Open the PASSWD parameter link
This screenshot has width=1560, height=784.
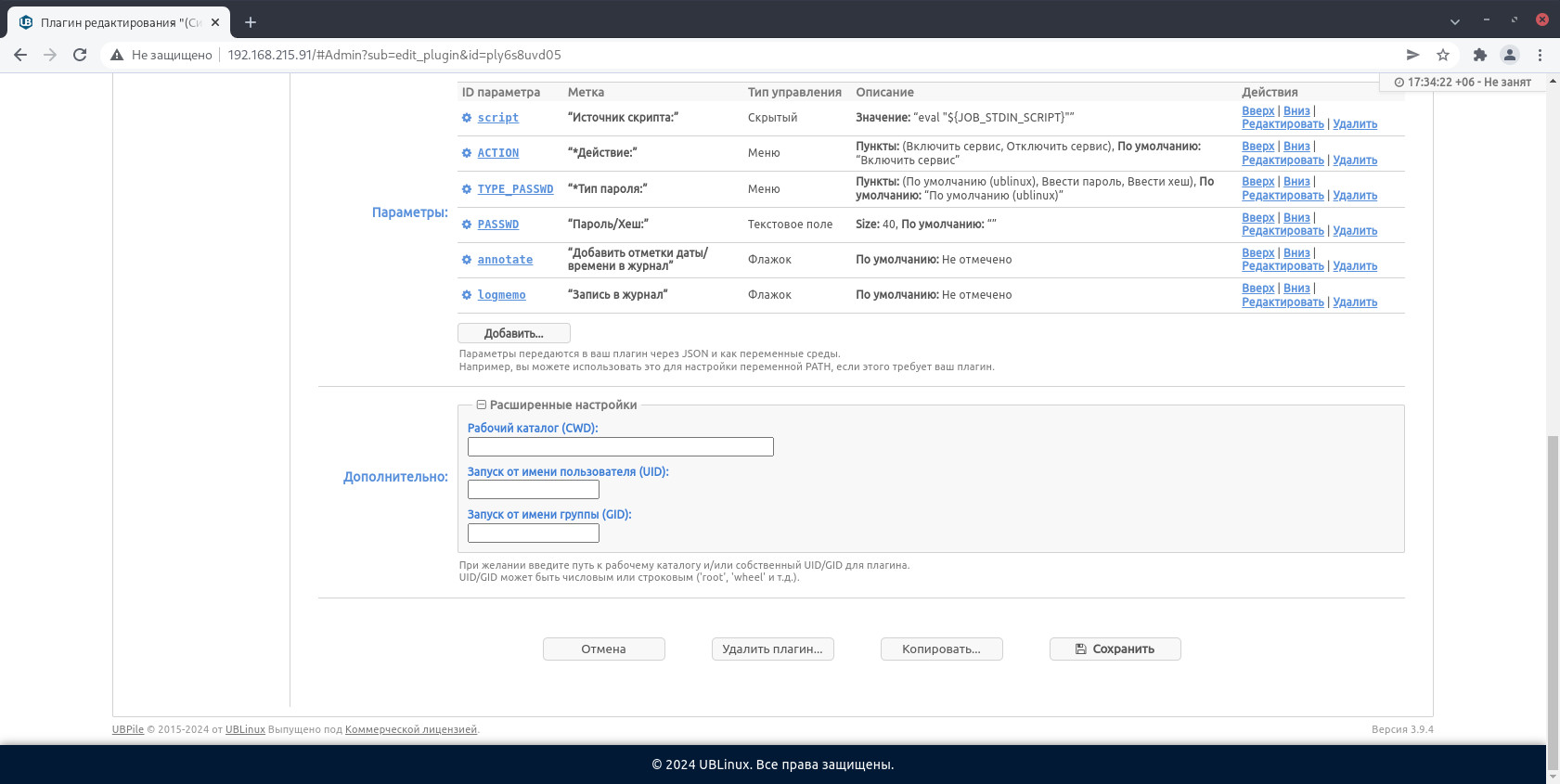498,225
